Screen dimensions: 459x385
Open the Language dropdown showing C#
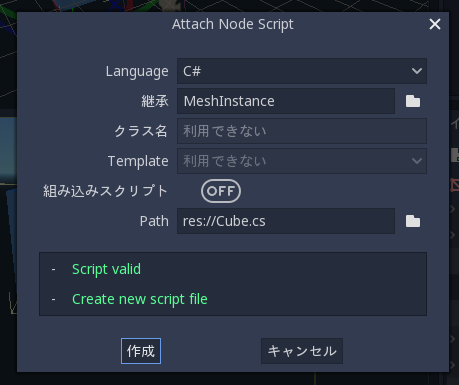302,71
